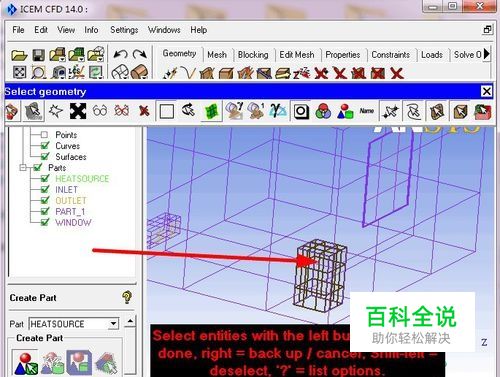Click into the Part name field
Image resolution: width=500 pixels, height=377 pixels.
click(x=69, y=324)
